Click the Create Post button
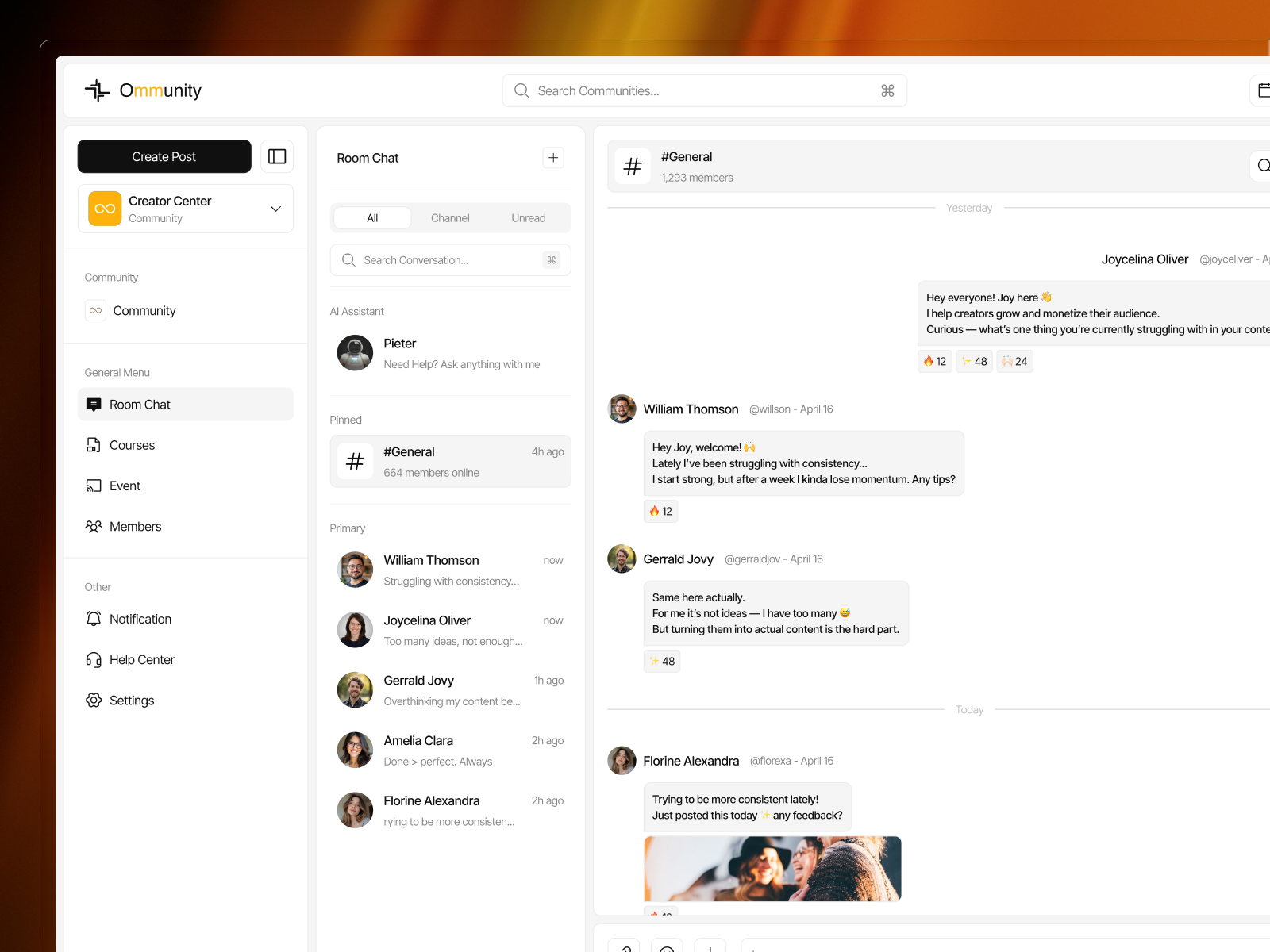The image size is (1270, 952). (164, 156)
